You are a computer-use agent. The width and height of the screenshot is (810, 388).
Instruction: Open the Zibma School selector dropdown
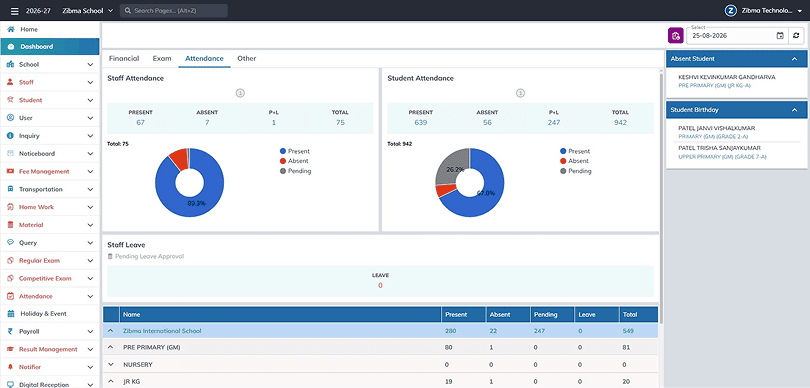tap(87, 10)
